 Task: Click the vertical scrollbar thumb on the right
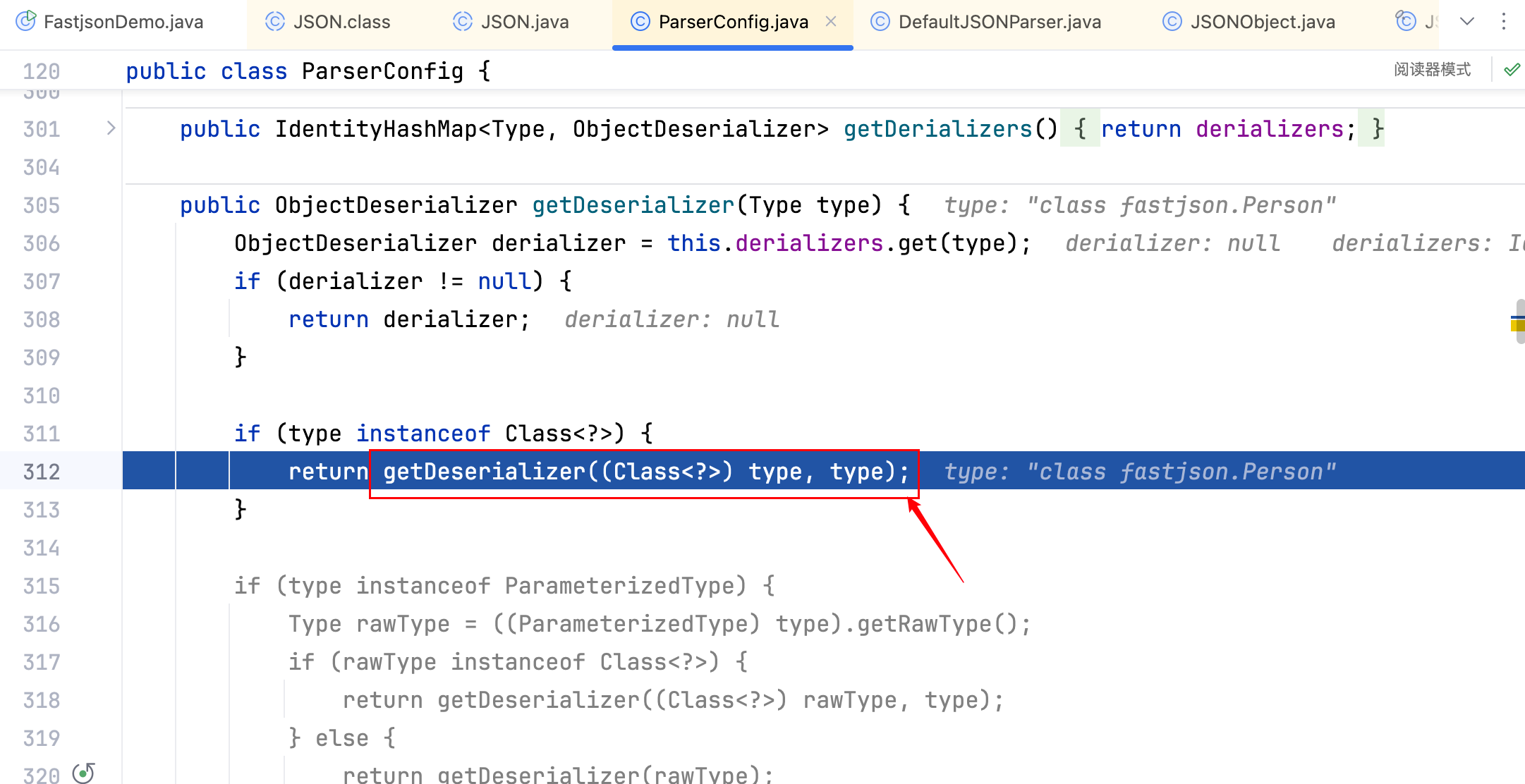pos(1520,310)
